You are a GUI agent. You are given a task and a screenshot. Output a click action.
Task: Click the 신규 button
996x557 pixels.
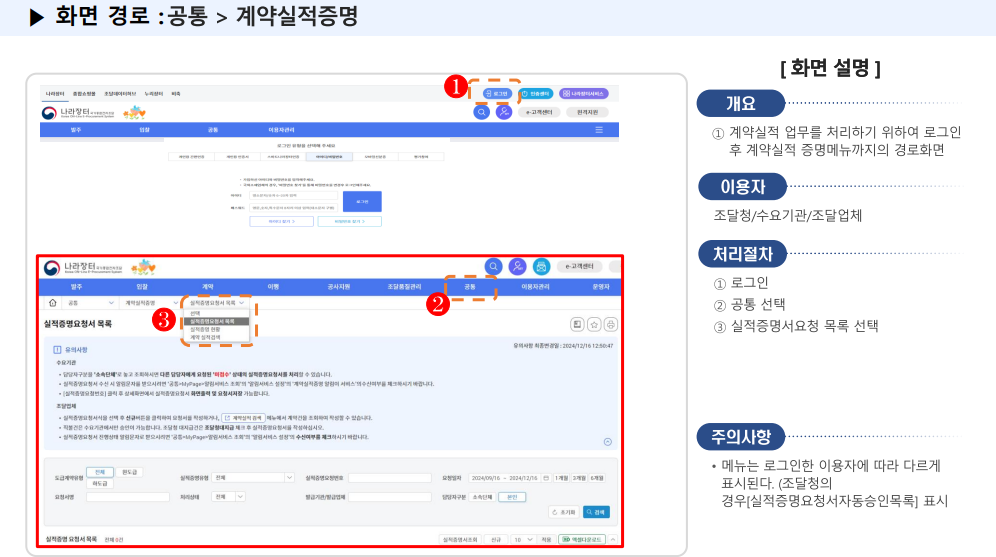(495, 539)
